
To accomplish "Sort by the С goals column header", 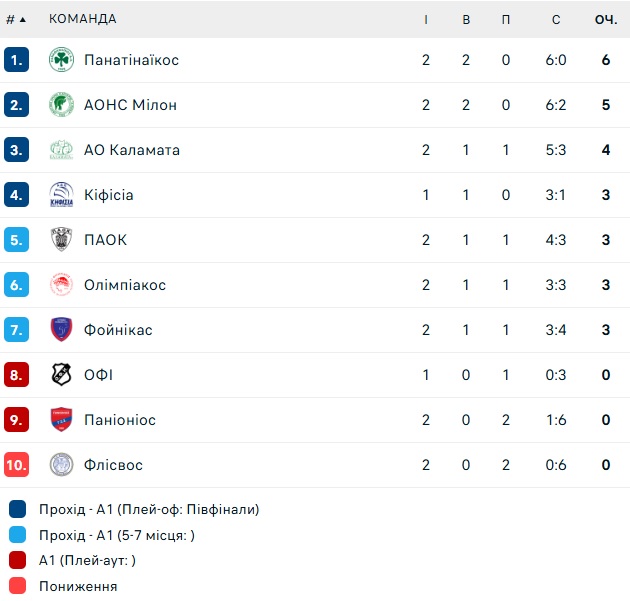I will coord(556,19).
